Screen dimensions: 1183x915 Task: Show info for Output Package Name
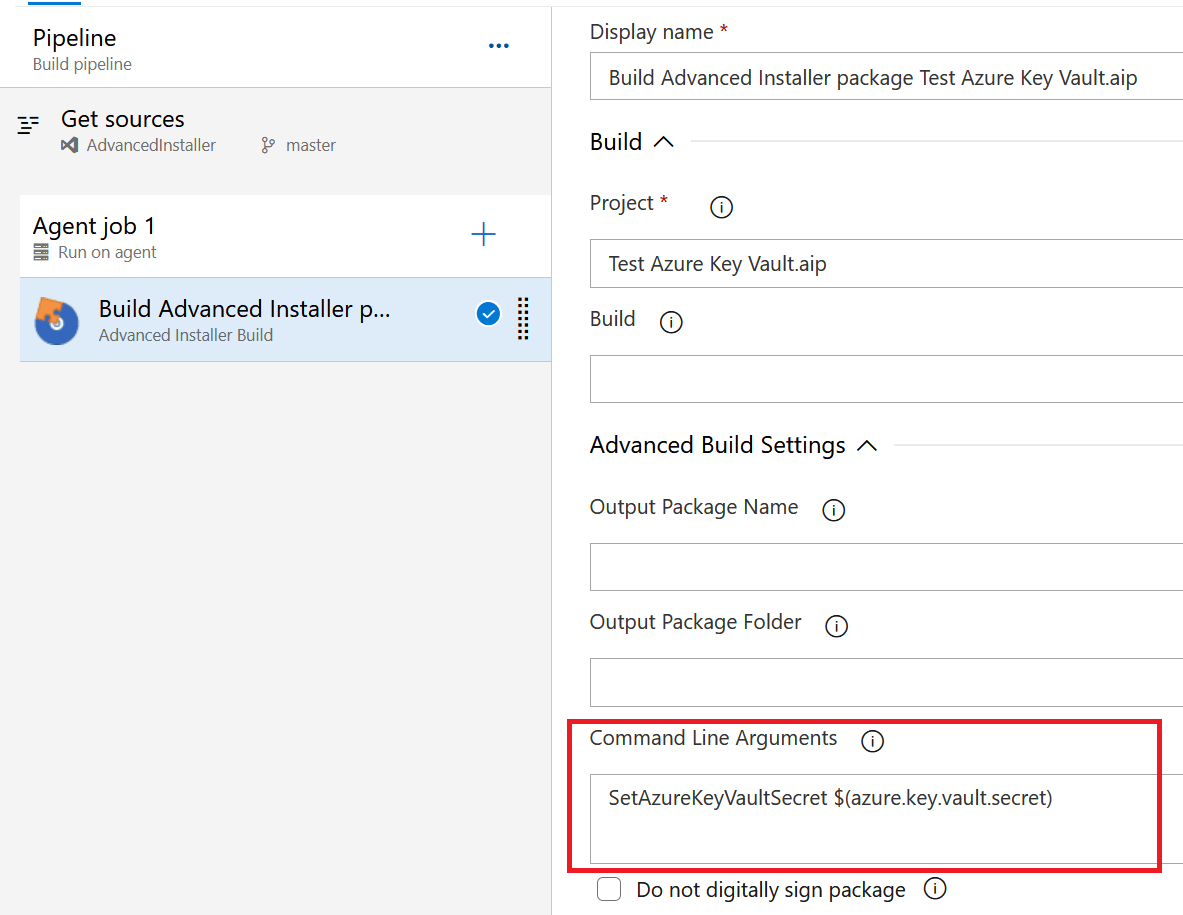coord(833,510)
